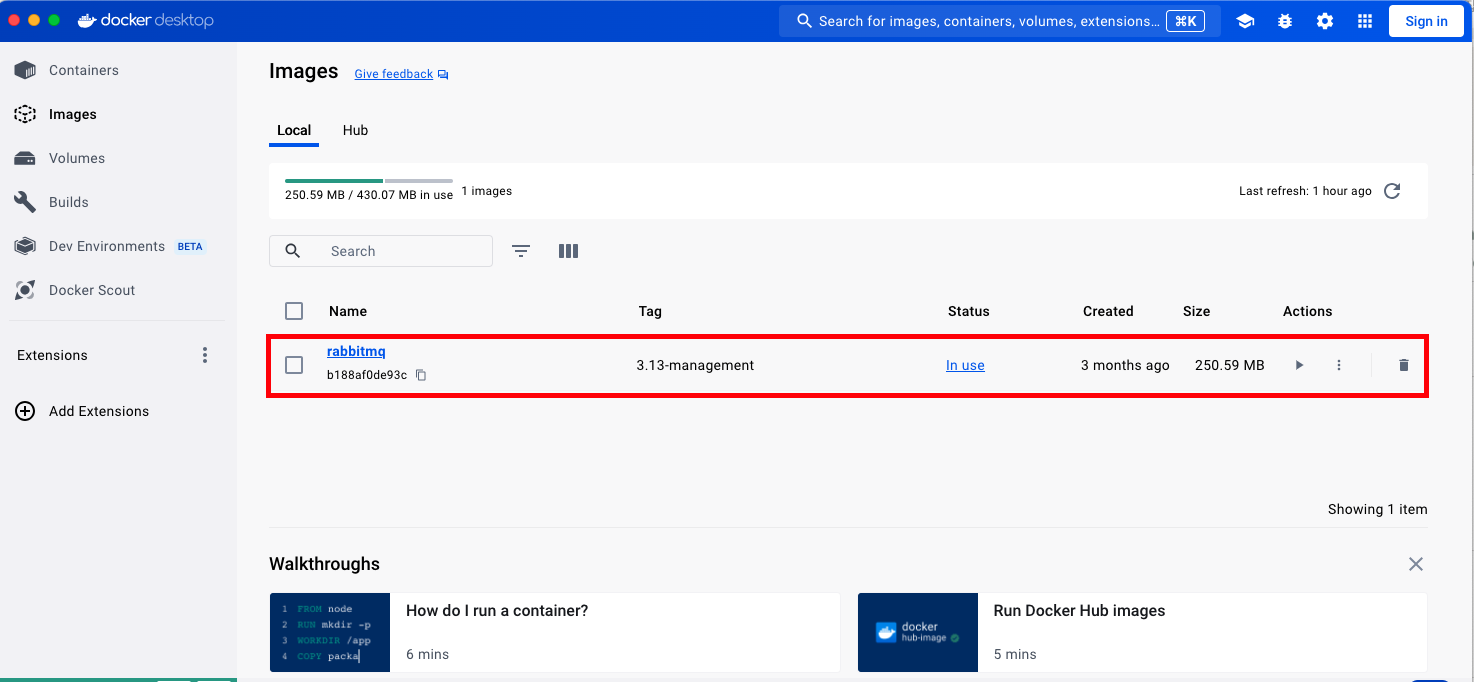Open the rabbitmq image details link
Image resolution: width=1474 pixels, height=682 pixels.
(356, 351)
